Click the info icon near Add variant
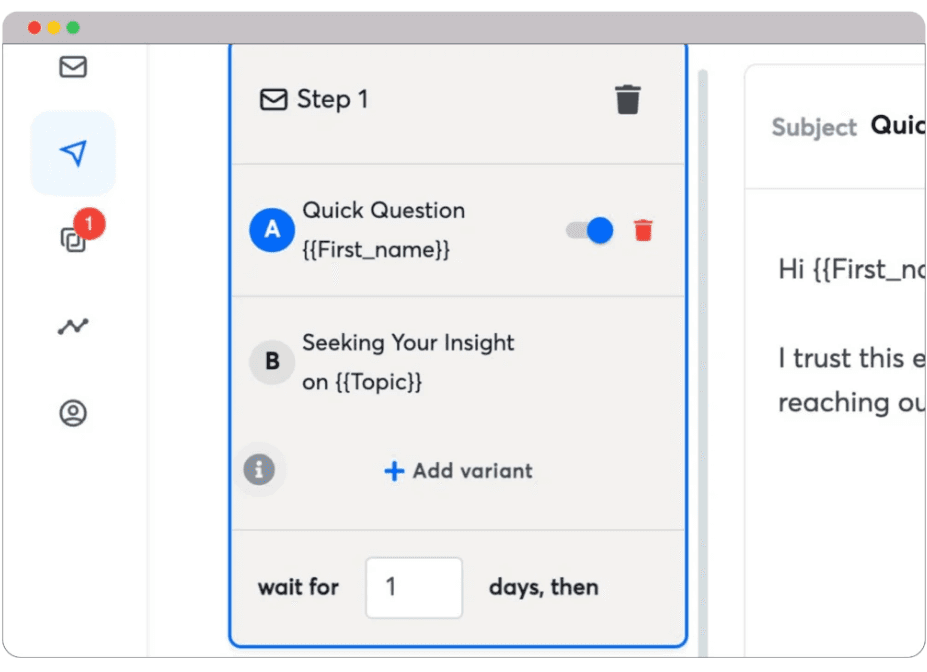This screenshot has width=927, height=672. point(259,470)
